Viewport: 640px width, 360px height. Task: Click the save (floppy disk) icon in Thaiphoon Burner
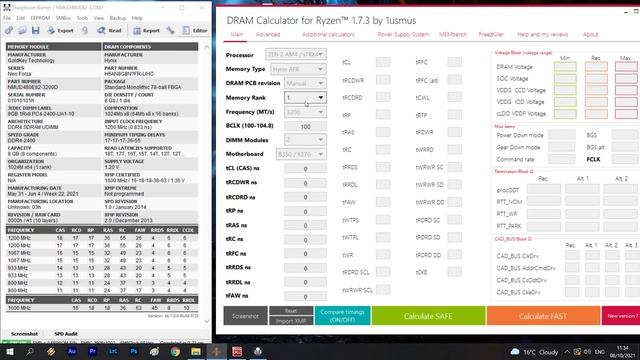coord(36,31)
